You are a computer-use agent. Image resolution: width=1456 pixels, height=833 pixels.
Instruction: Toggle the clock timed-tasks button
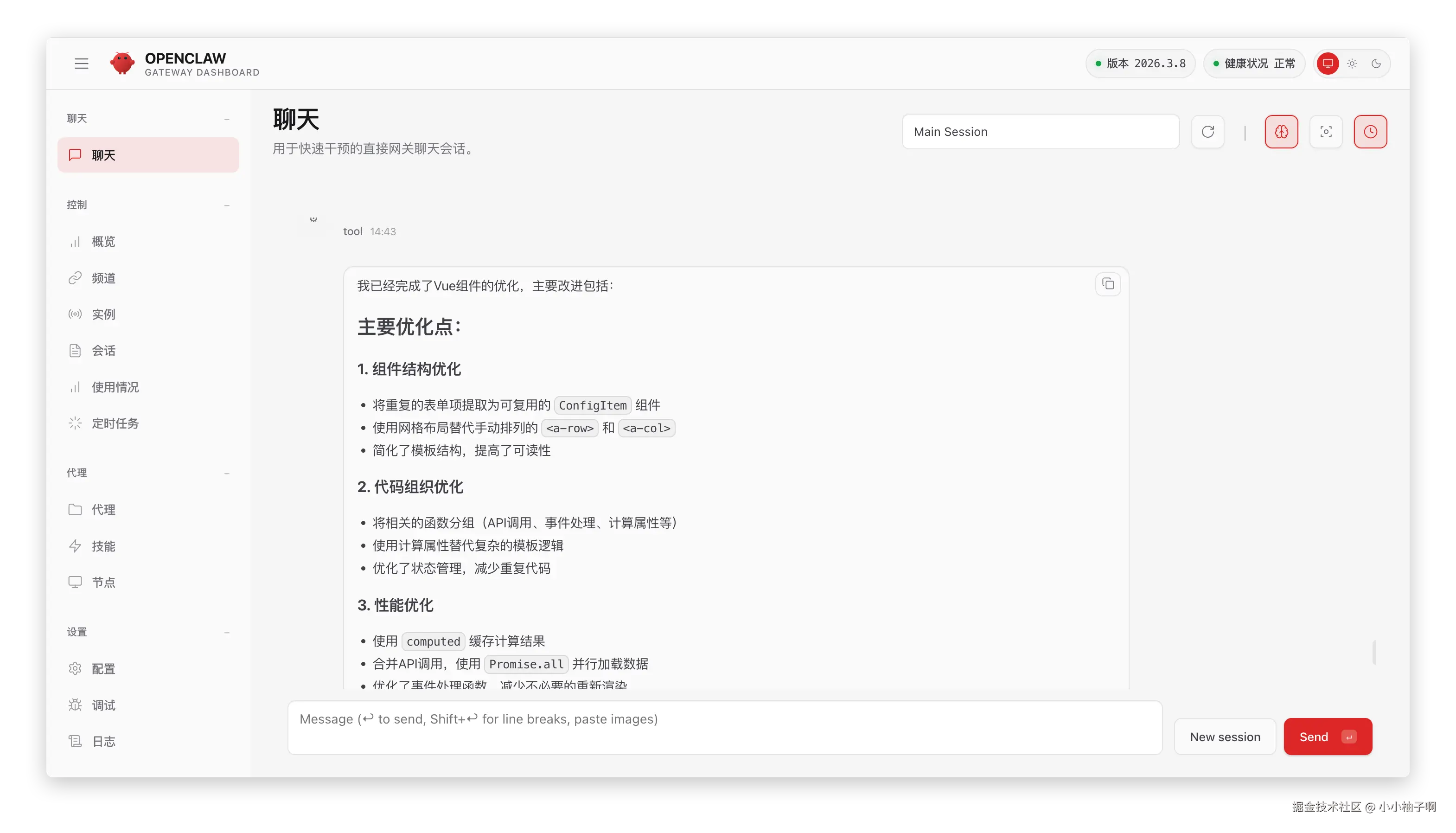1370,132
